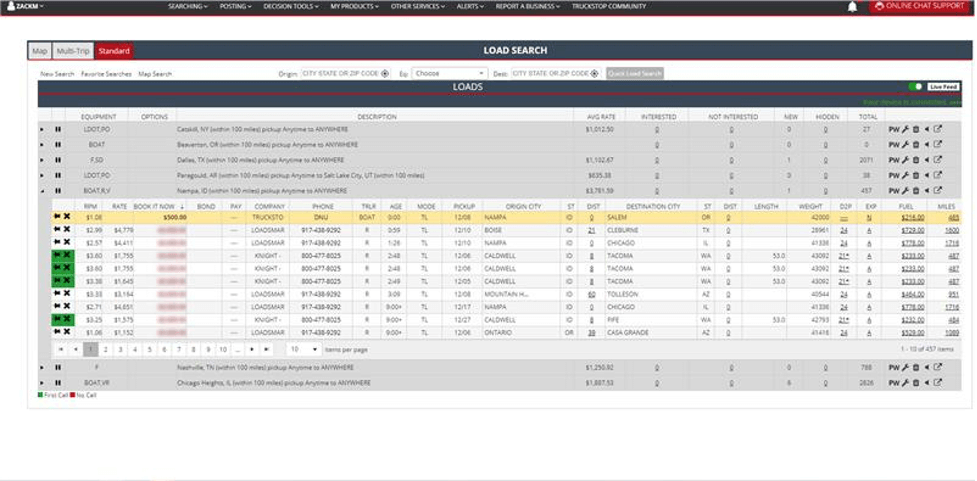
Task: Click the notification bell icon
Action: tap(853, 6)
